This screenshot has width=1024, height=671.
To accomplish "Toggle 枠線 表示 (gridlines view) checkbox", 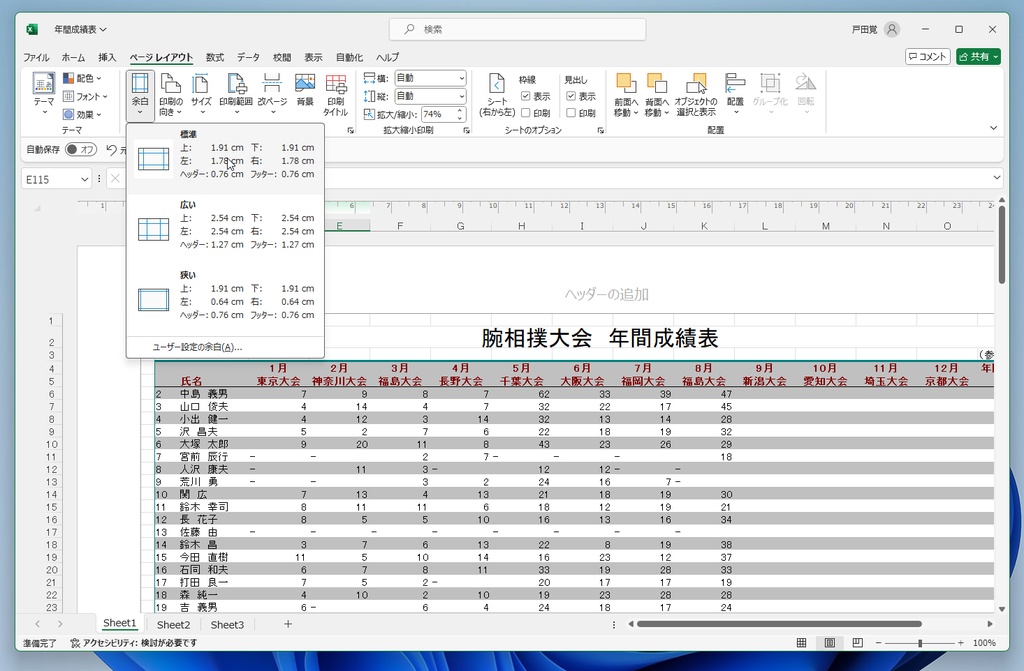I will pos(526,96).
